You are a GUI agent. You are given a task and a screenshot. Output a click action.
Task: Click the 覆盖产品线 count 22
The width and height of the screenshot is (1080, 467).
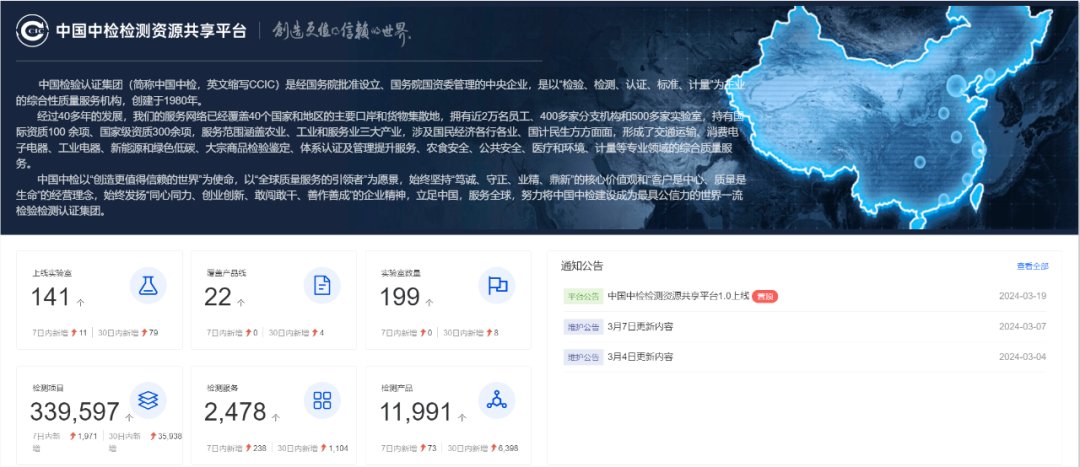pyautogui.click(x=218, y=297)
